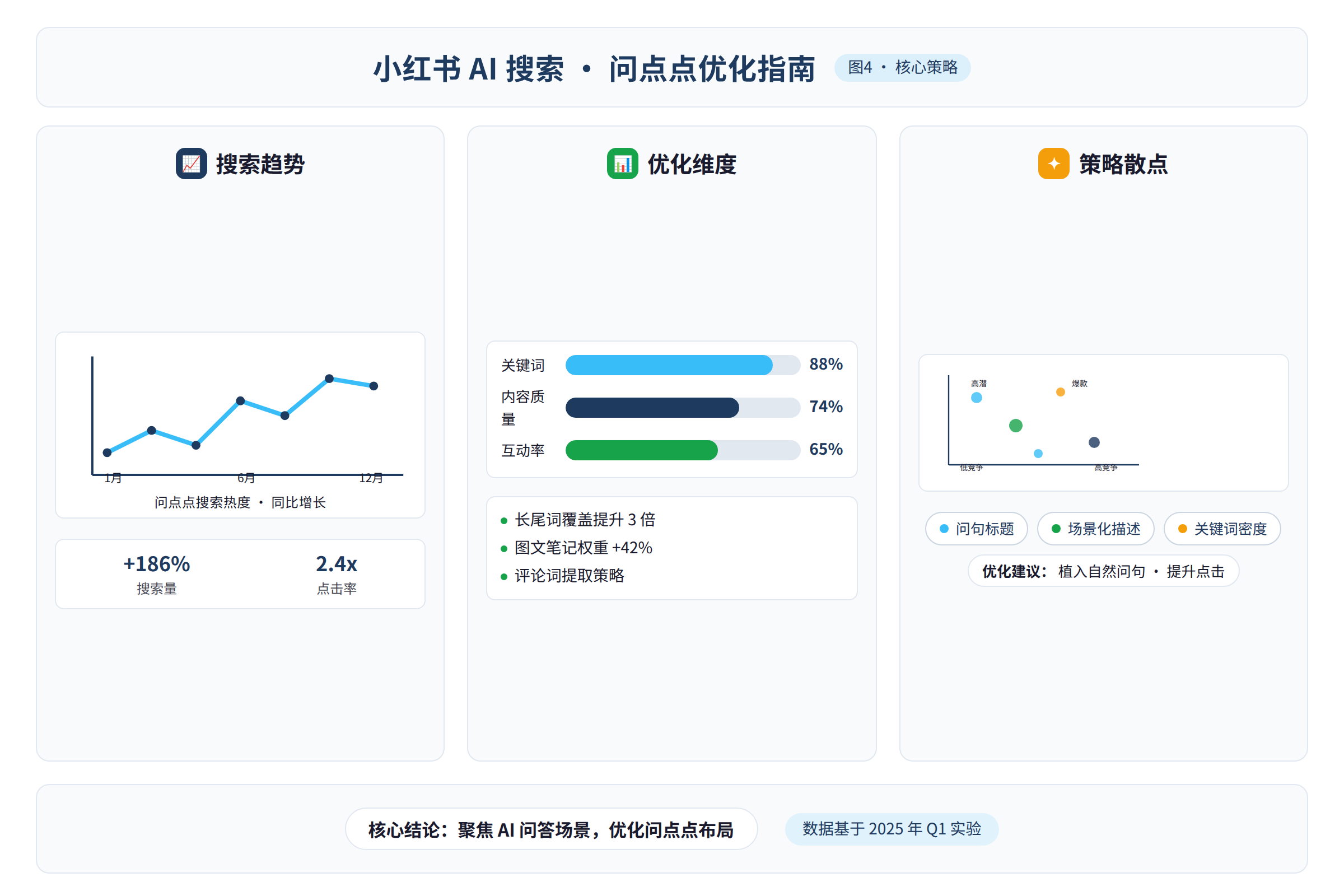Screen dimensions: 1344x896
Task: Click the +186% search volume value
Action: coord(157,564)
